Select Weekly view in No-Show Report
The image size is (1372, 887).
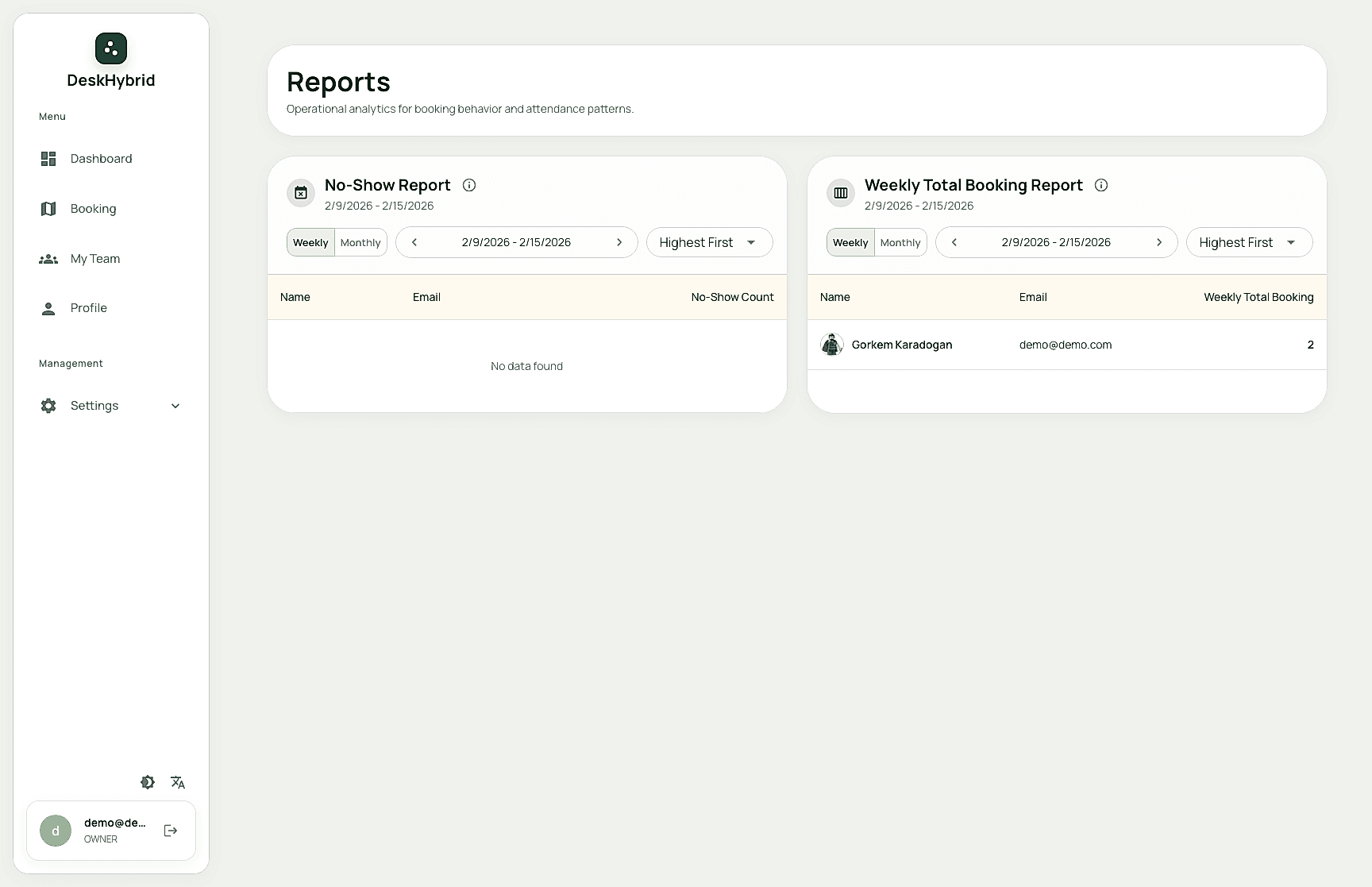(310, 242)
